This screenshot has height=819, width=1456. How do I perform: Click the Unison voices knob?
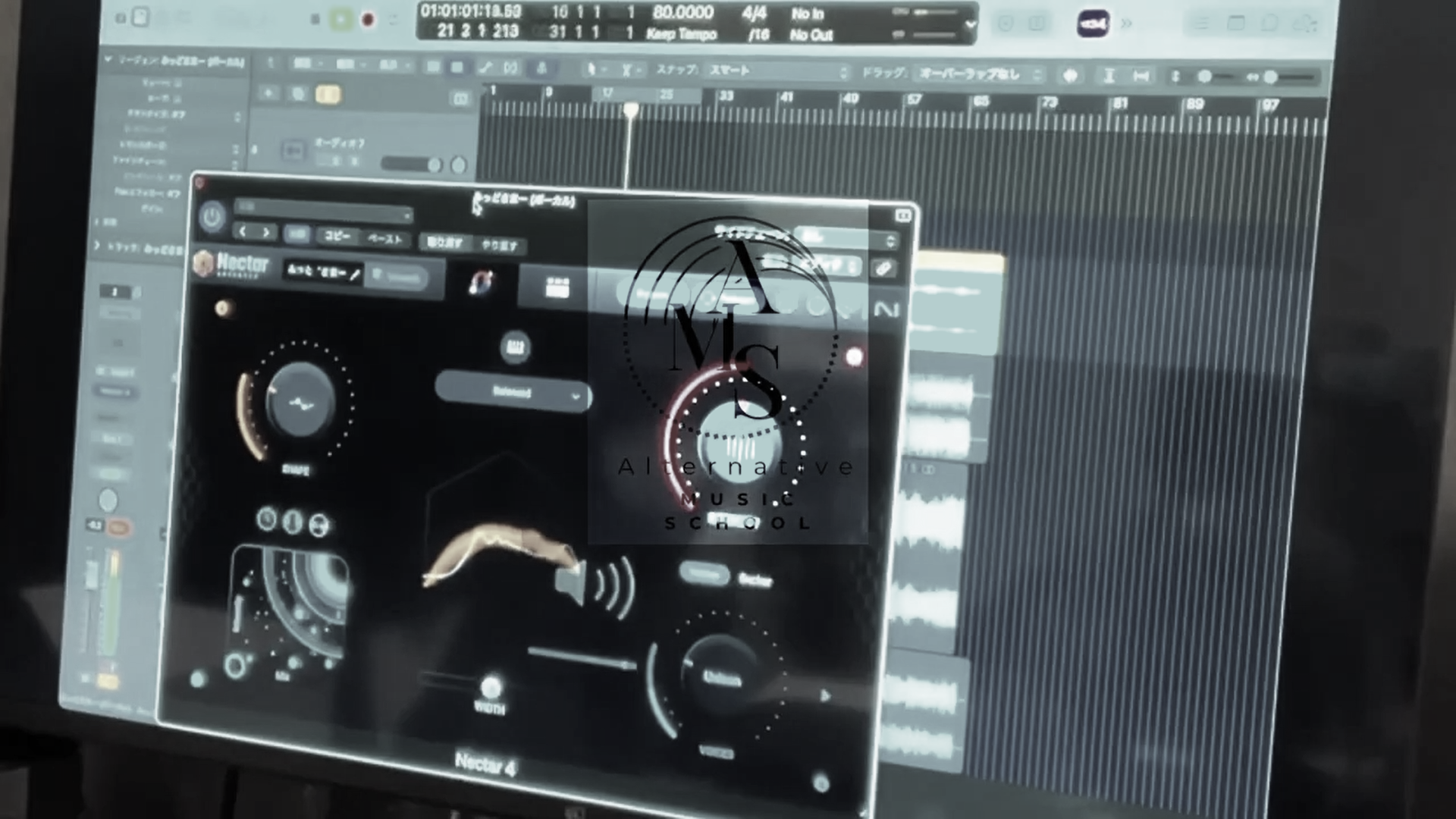pos(720,677)
